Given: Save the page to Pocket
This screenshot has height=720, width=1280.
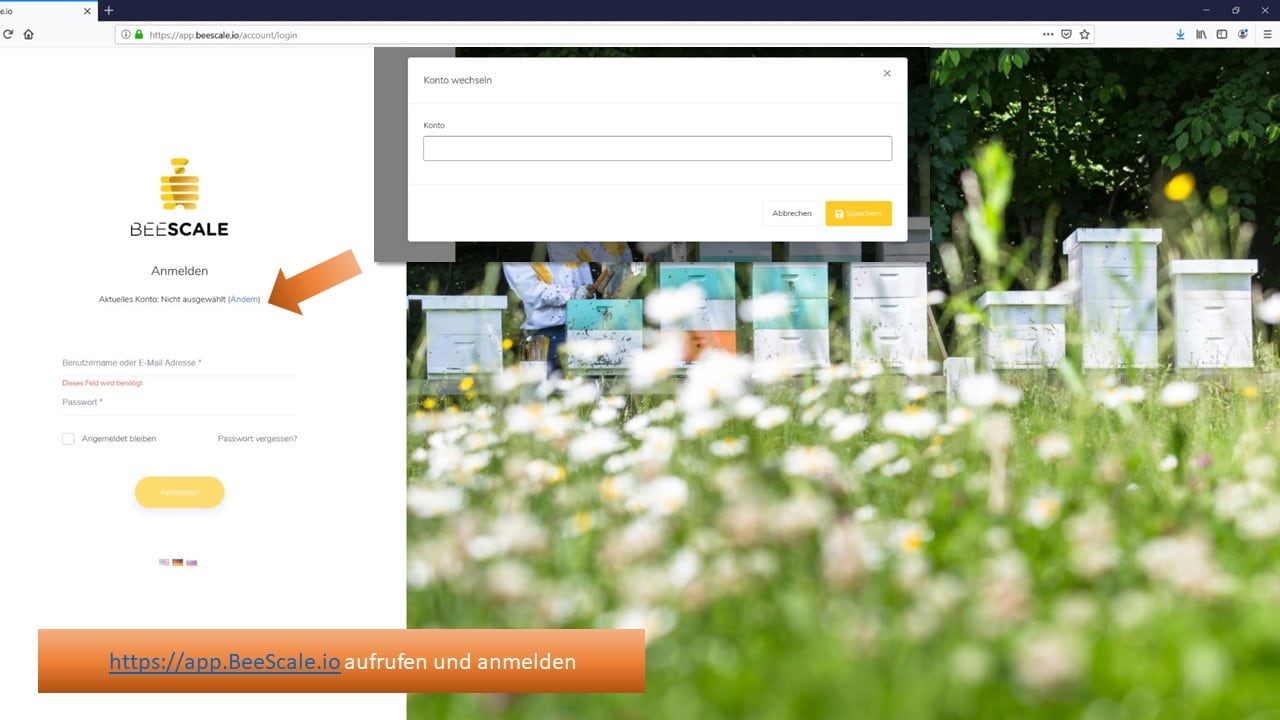Looking at the screenshot, I should point(1066,34).
